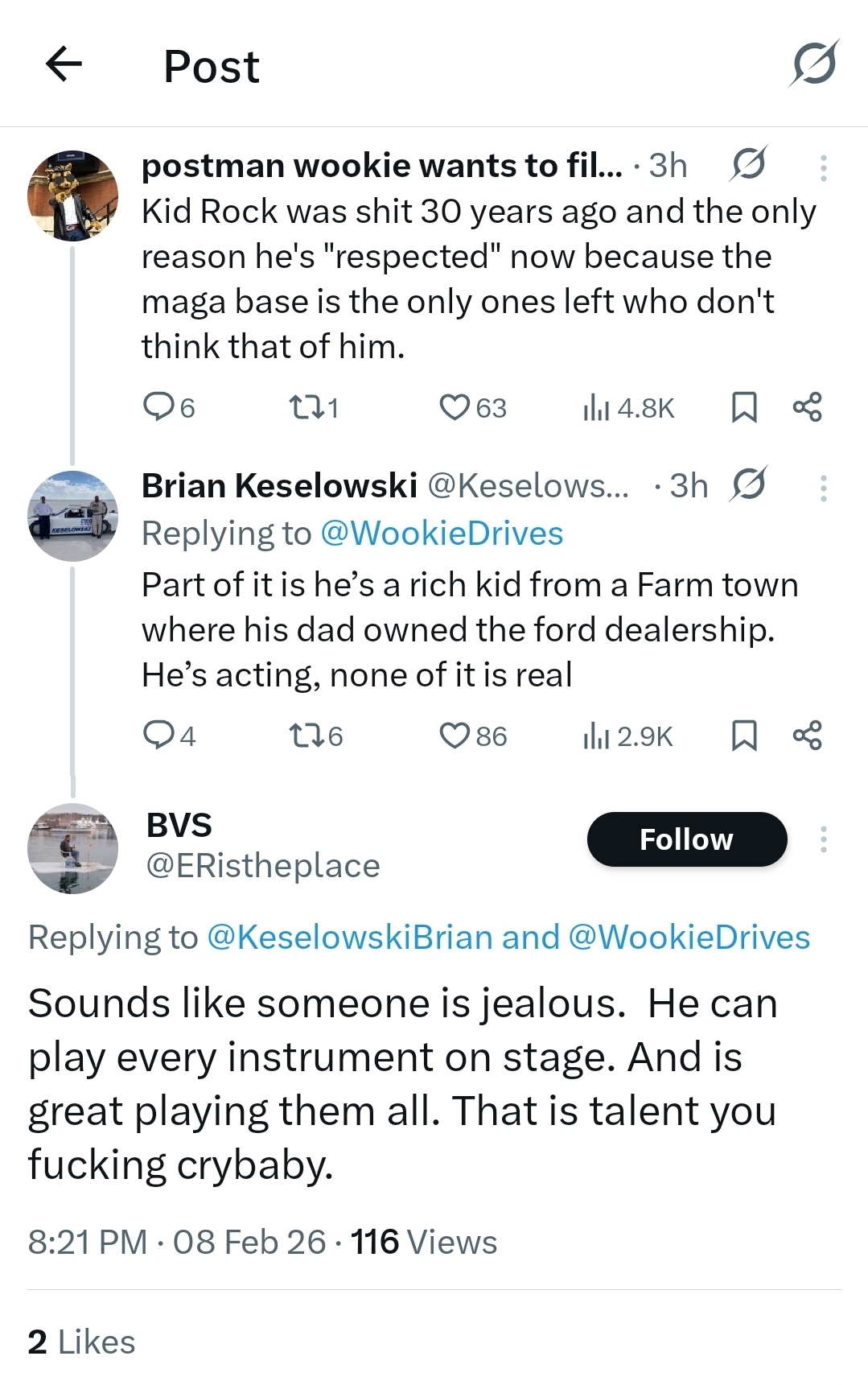View analytics showing 2.9K views

pos(627,736)
